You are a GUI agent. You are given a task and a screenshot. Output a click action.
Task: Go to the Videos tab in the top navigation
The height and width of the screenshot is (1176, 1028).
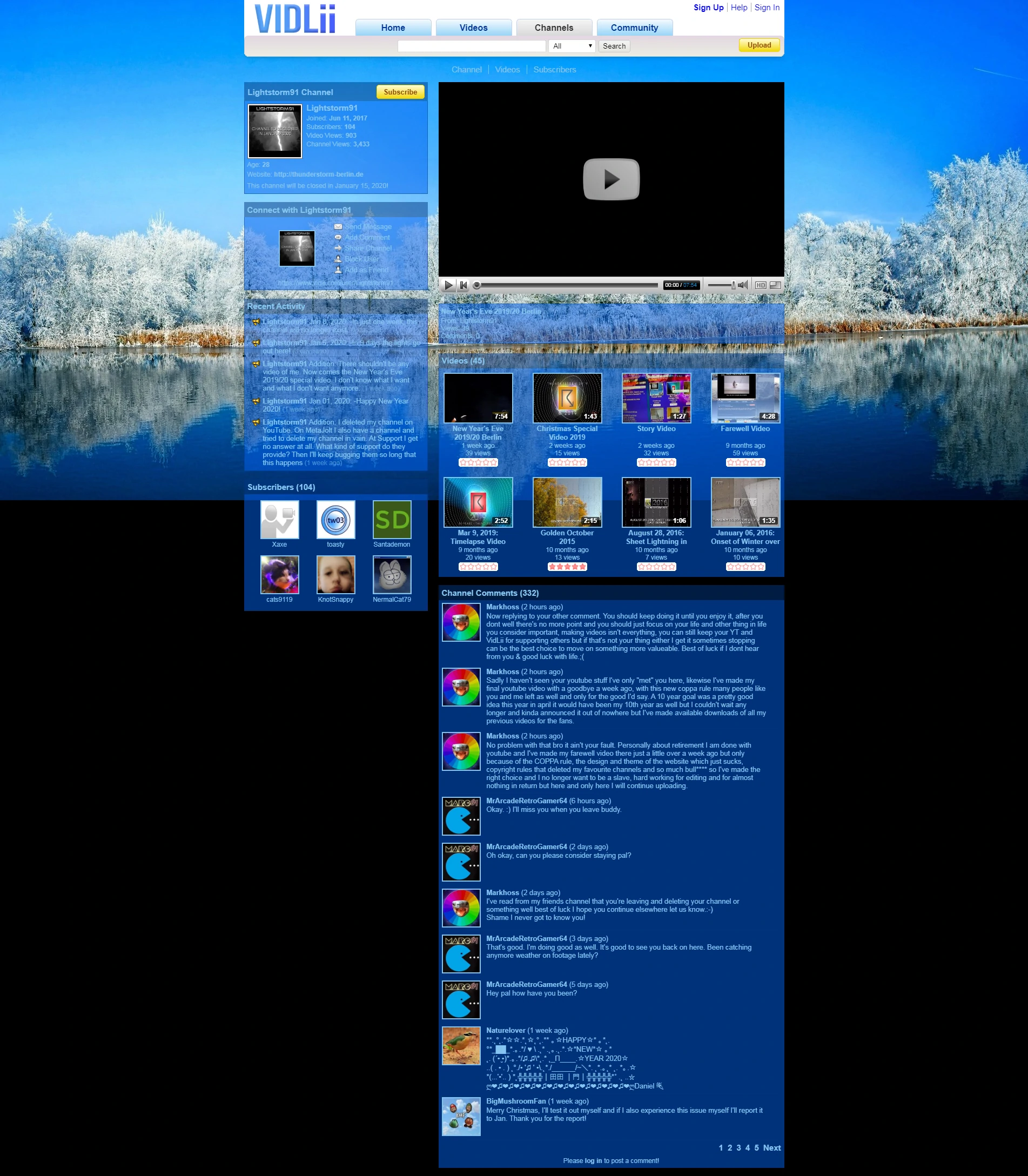(x=473, y=28)
